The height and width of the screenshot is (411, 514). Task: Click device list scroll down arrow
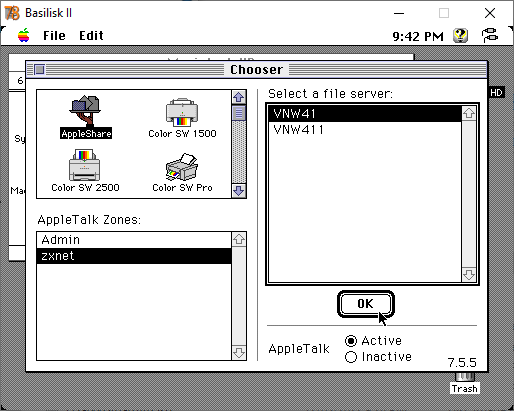coord(239,191)
